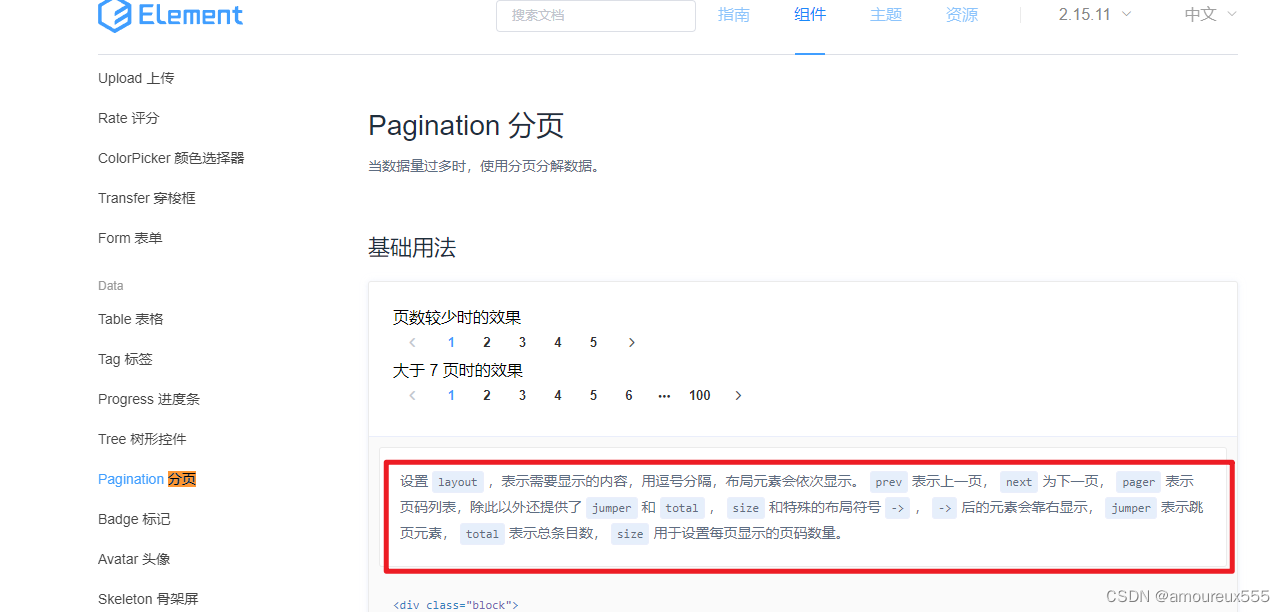The image size is (1285, 612).
Task: Click the previous-page arrow in the second demo
Action: [412, 395]
